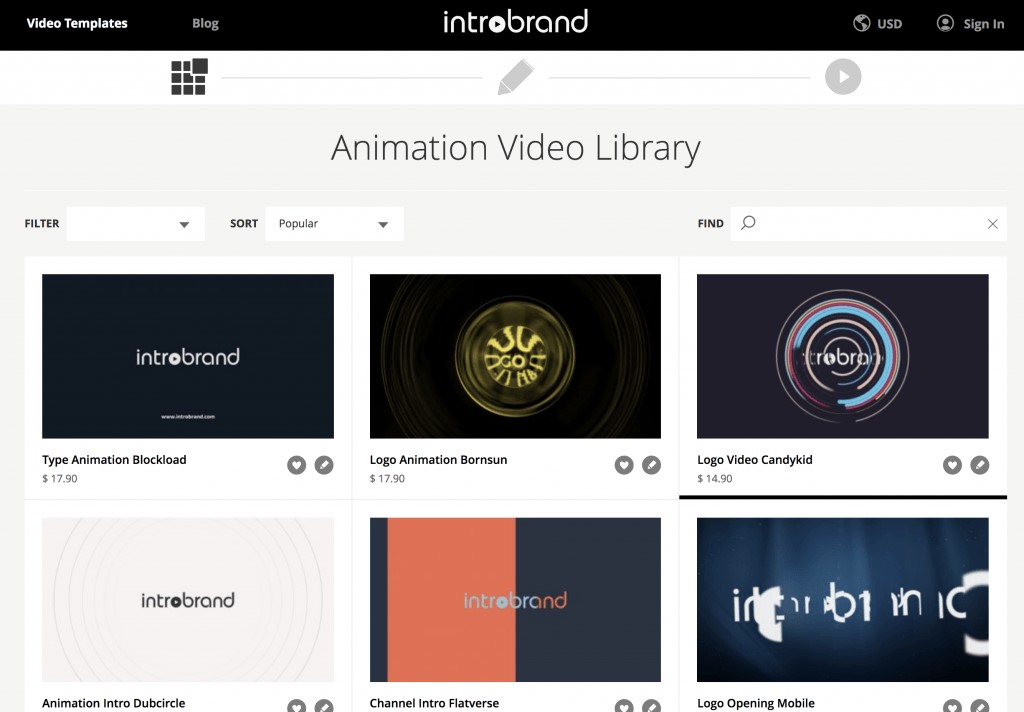The width and height of the screenshot is (1024, 712).
Task: Favorite Animation Intro Dubcircle template
Action: (x=296, y=706)
